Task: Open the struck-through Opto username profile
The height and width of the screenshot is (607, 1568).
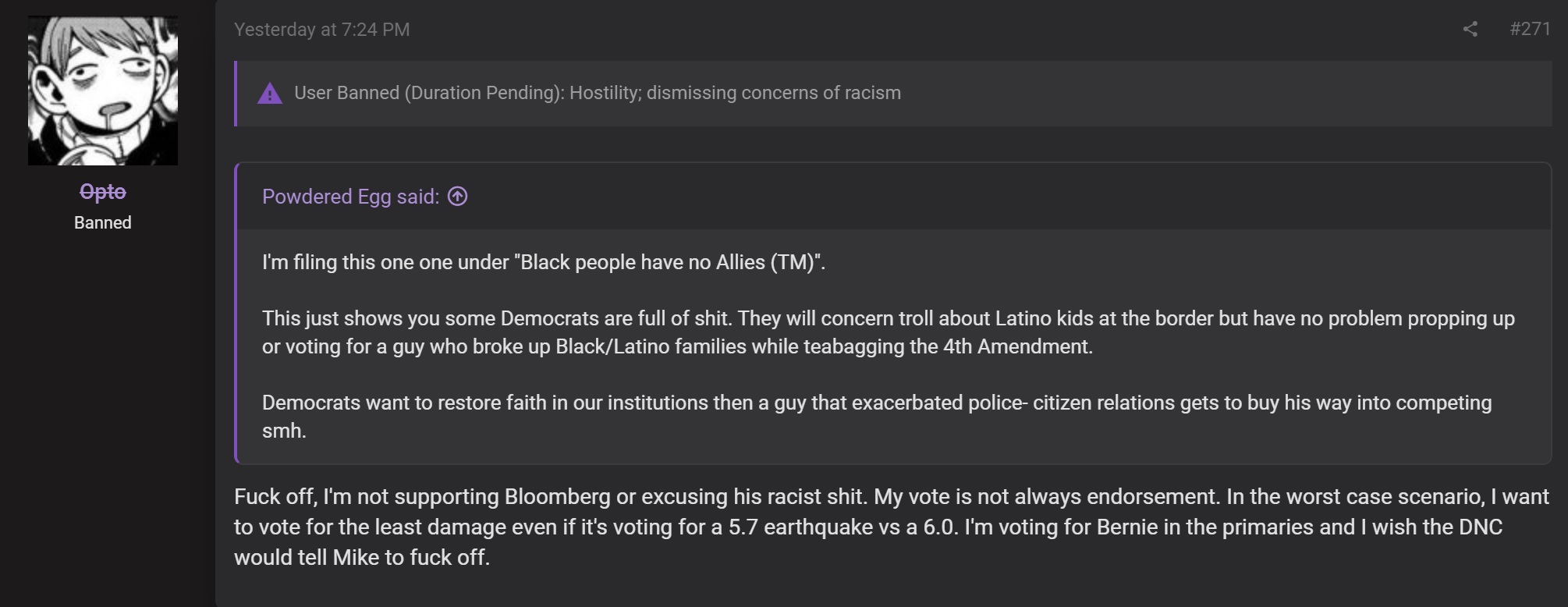Action: 103,191
